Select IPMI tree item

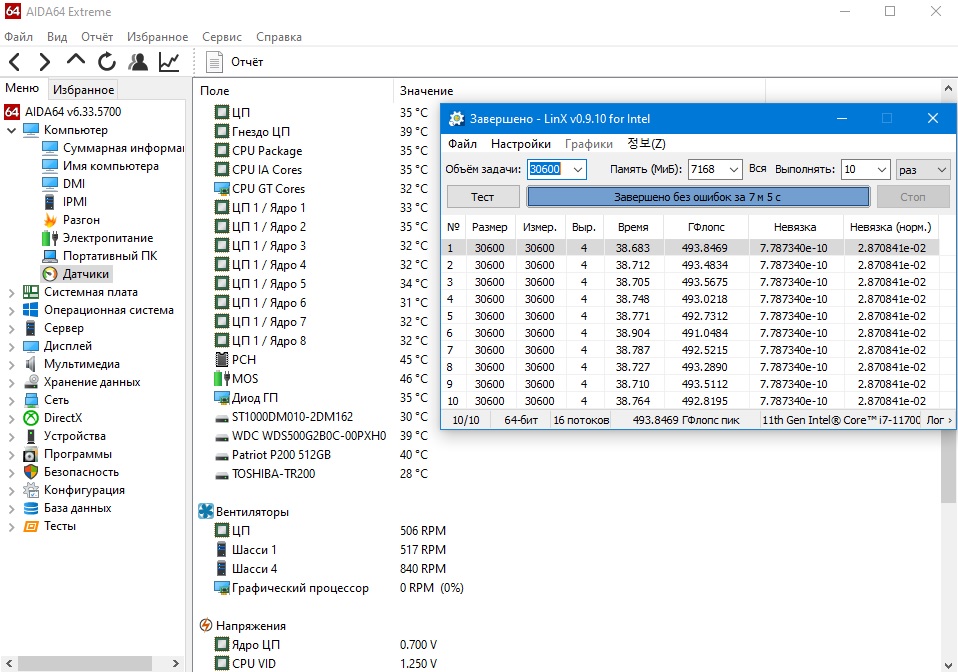click(x=75, y=202)
